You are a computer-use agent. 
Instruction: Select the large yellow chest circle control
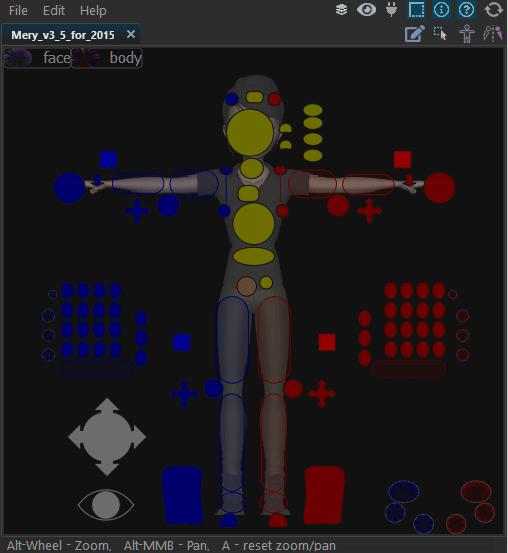[x=254, y=224]
